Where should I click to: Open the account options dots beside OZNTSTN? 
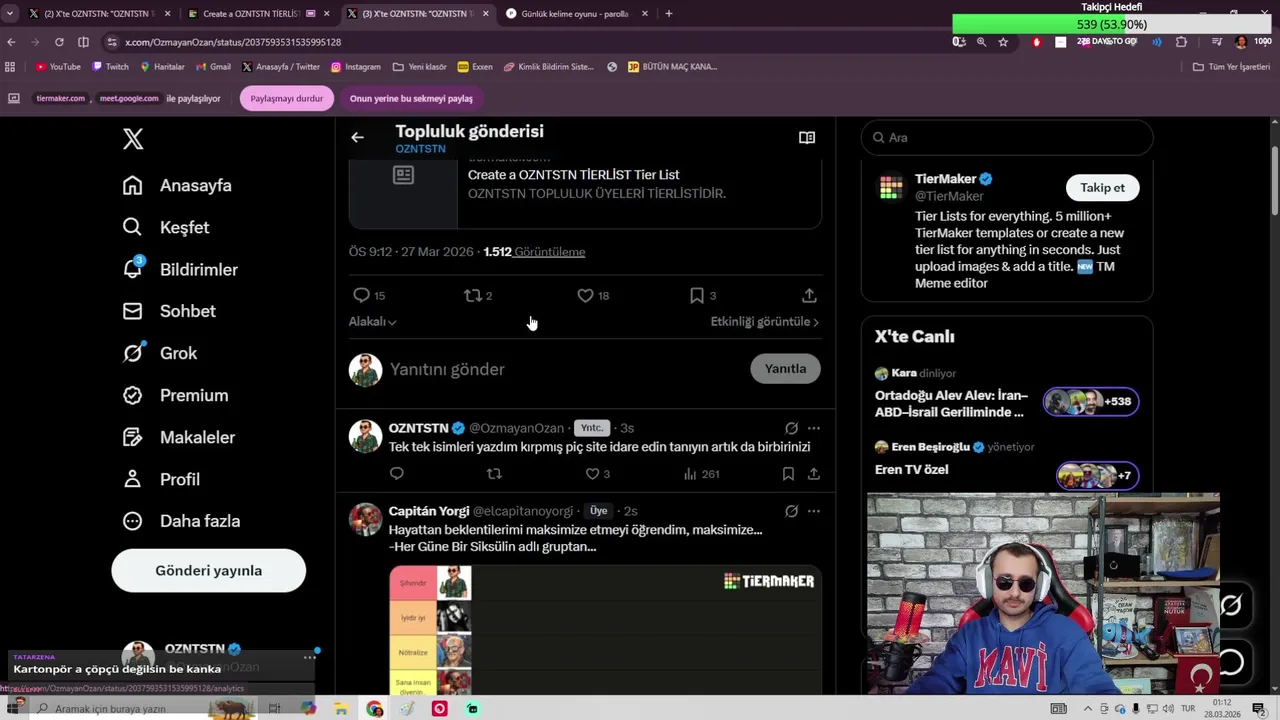(310, 657)
